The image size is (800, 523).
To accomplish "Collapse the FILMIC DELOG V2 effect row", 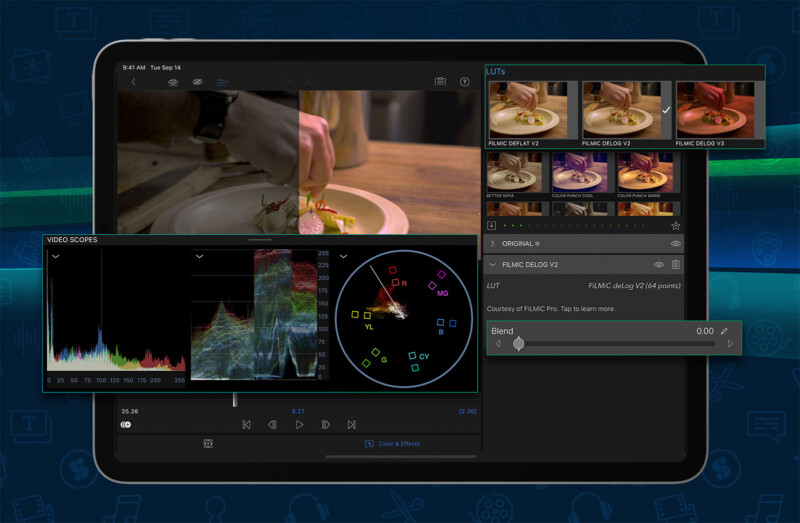I will (x=492, y=264).
